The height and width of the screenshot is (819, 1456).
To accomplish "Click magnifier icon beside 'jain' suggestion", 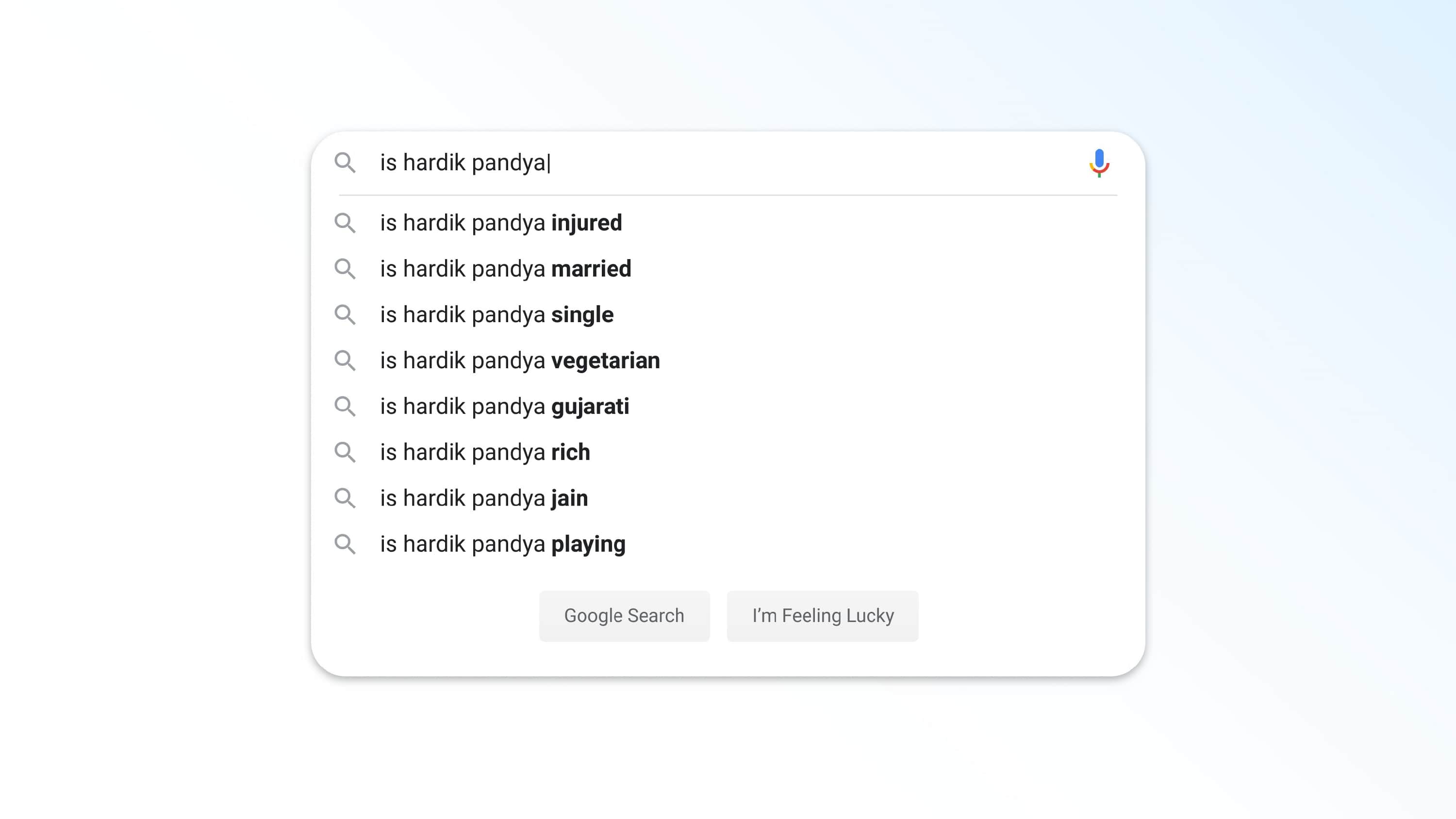I will pyautogui.click(x=345, y=498).
